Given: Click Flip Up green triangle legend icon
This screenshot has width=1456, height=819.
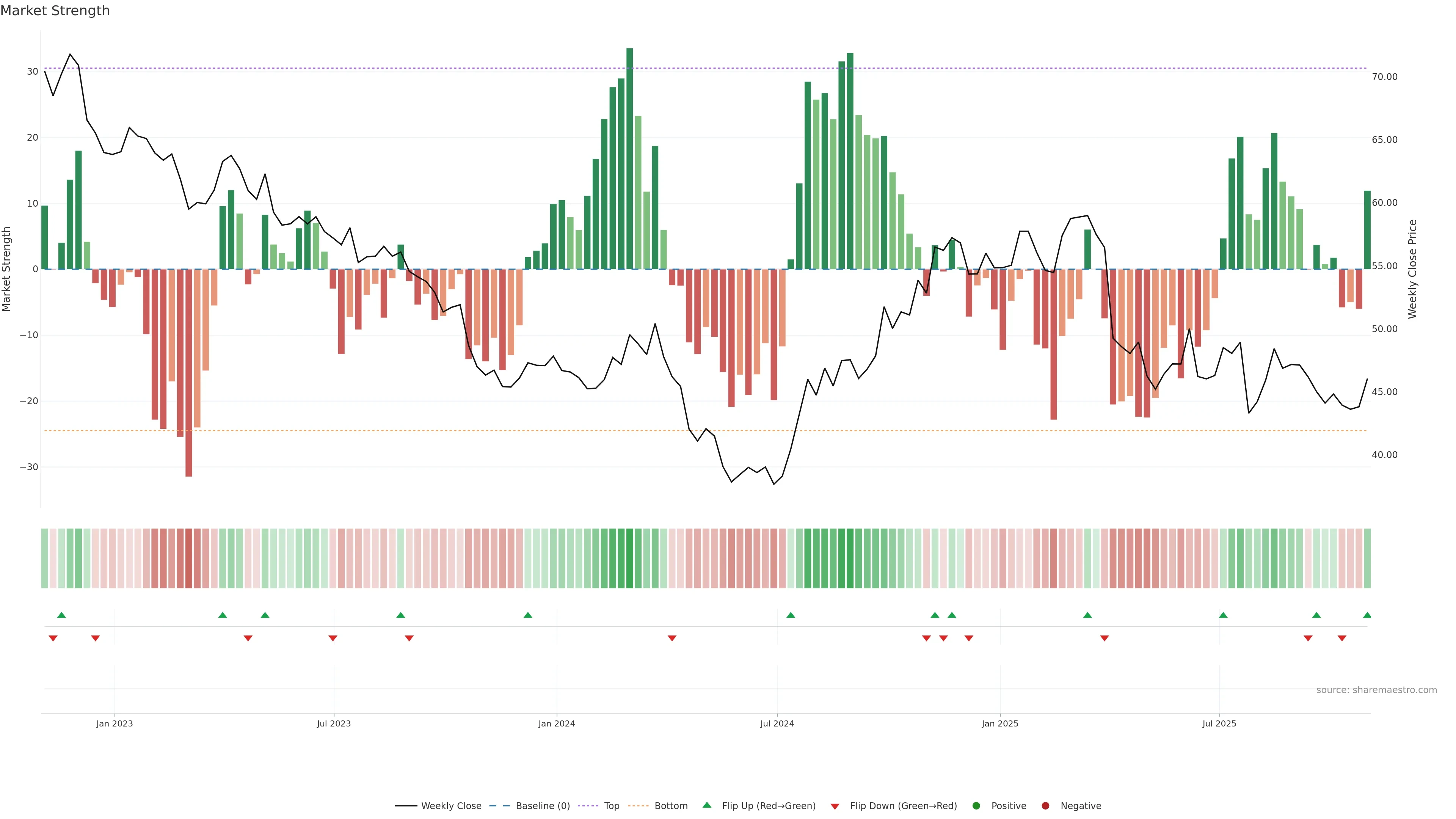Looking at the screenshot, I should (706, 805).
